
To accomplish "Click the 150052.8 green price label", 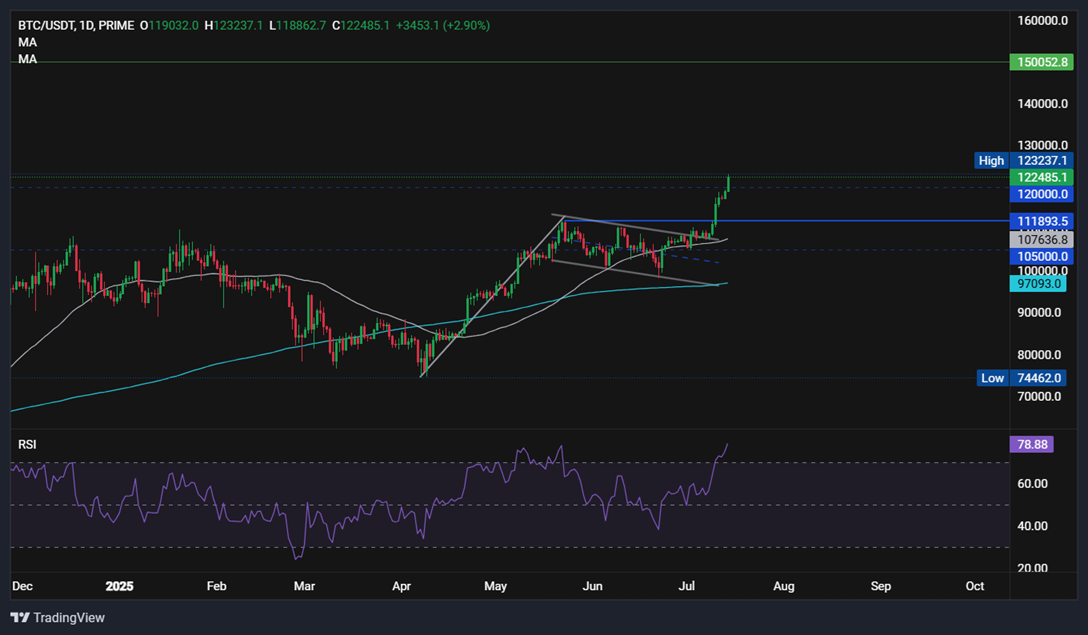I will click(1042, 62).
